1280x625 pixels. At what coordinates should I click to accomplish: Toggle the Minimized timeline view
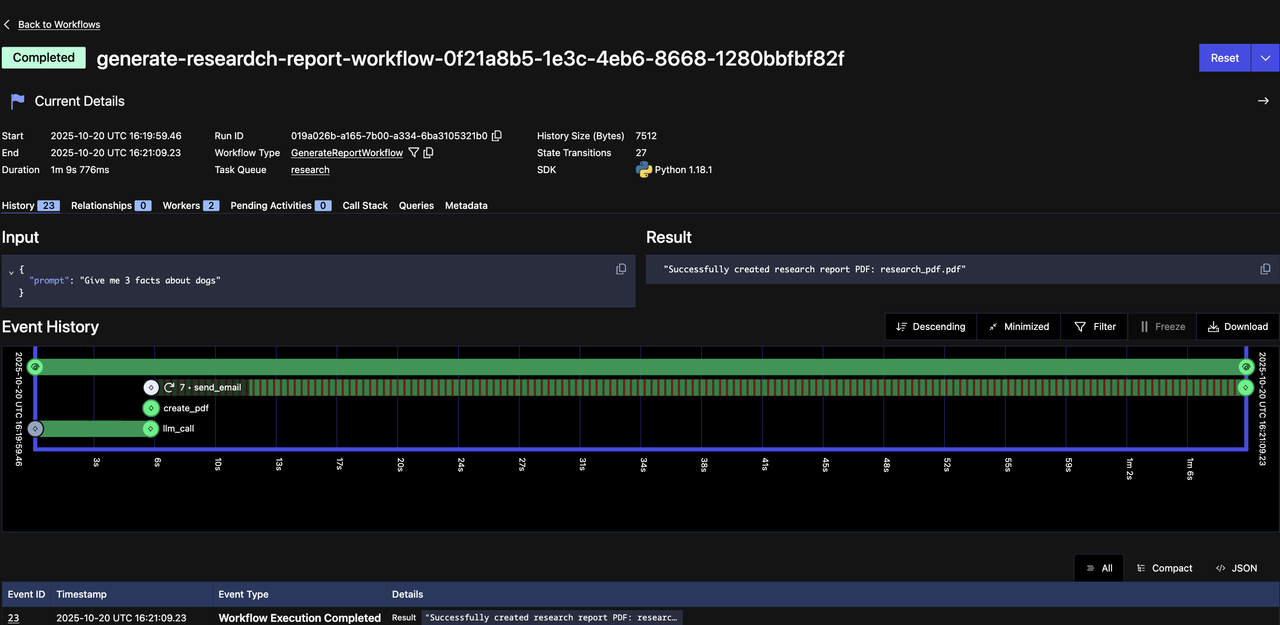pos(1019,326)
